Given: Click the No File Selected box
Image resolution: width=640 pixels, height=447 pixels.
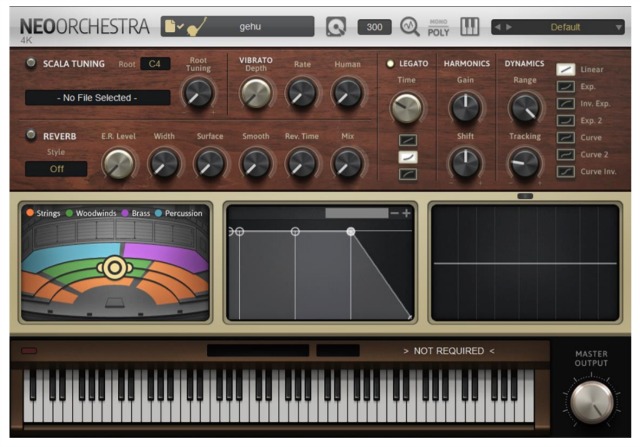Looking at the screenshot, I should (98, 98).
